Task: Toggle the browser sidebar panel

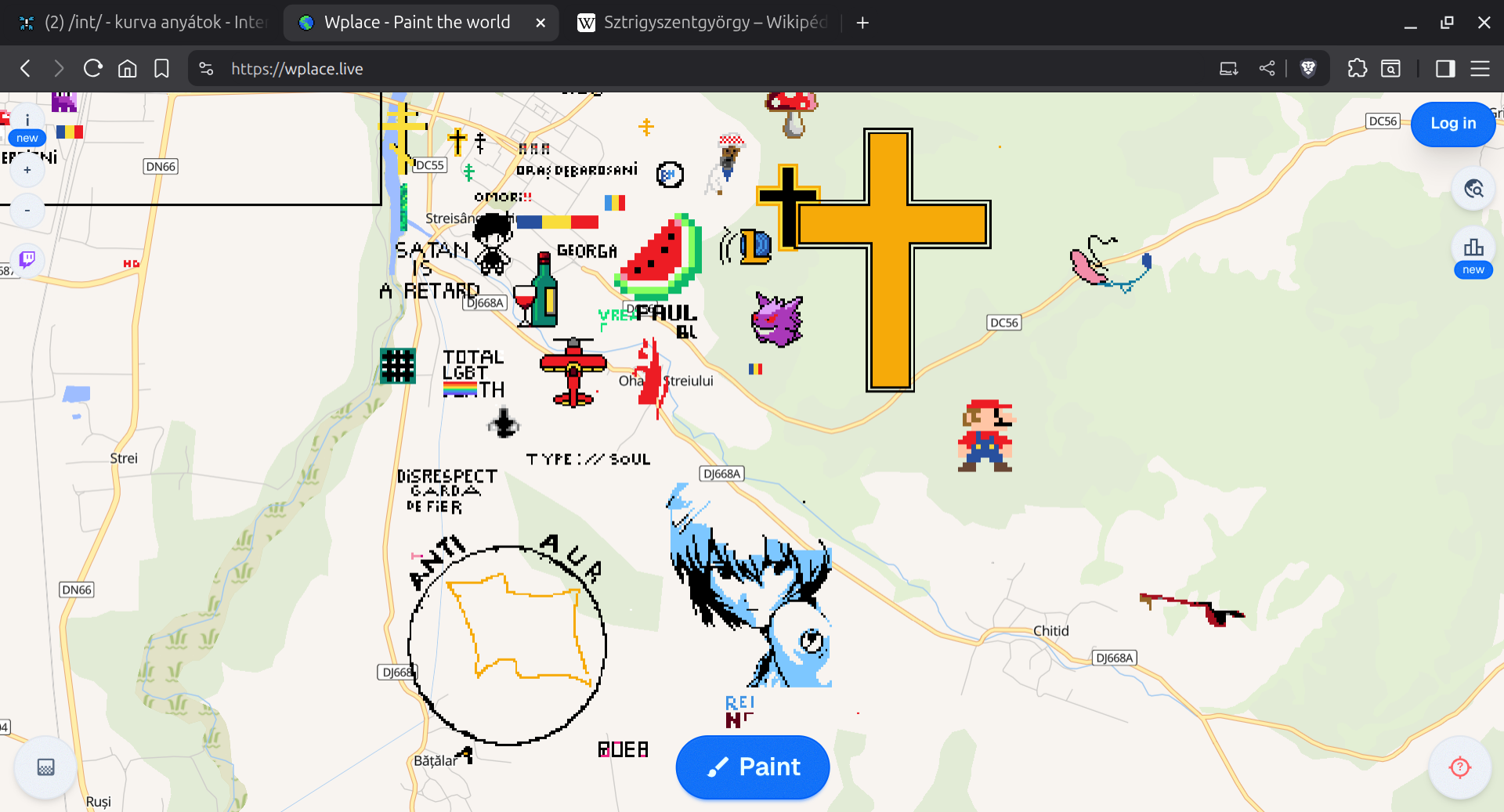Action: pos(1445,69)
